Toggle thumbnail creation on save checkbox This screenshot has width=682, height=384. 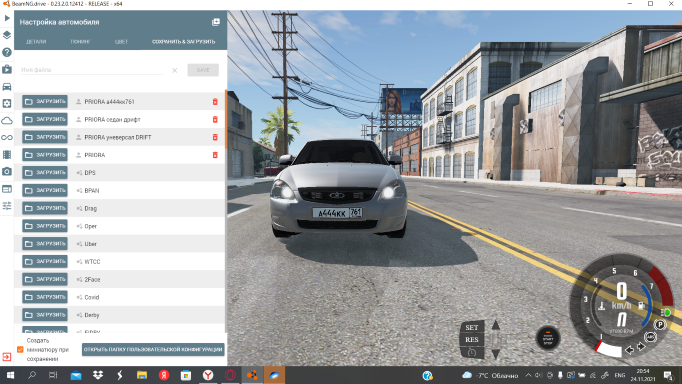20,349
